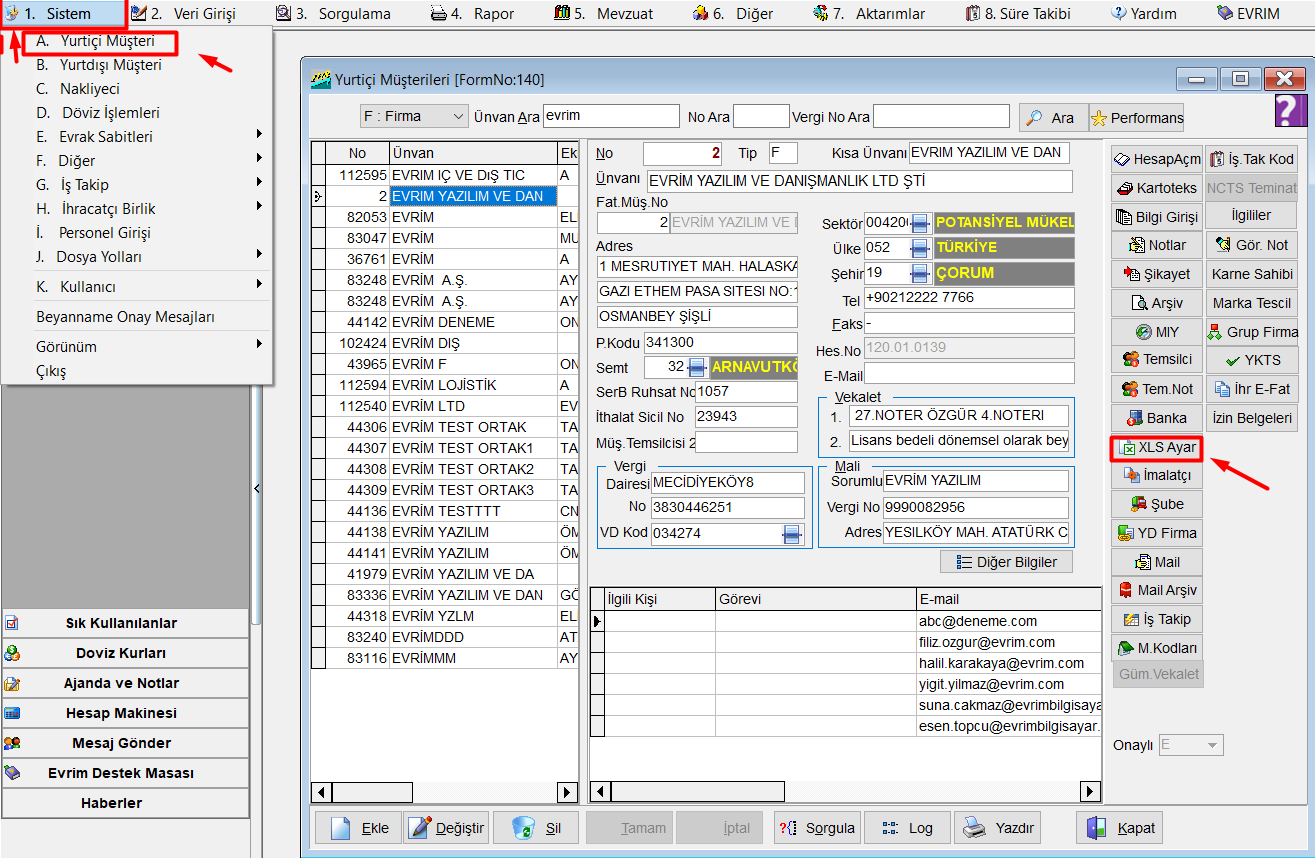
Task: Open İmalatçı manufacturer button
Action: [x=1156, y=476]
